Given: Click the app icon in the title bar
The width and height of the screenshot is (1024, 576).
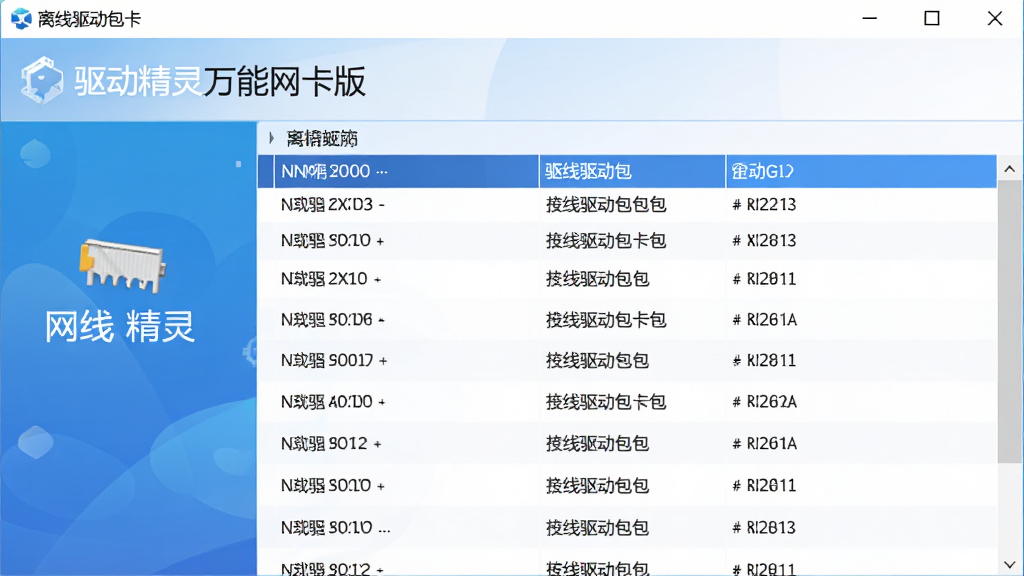Looking at the screenshot, I should [x=21, y=18].
